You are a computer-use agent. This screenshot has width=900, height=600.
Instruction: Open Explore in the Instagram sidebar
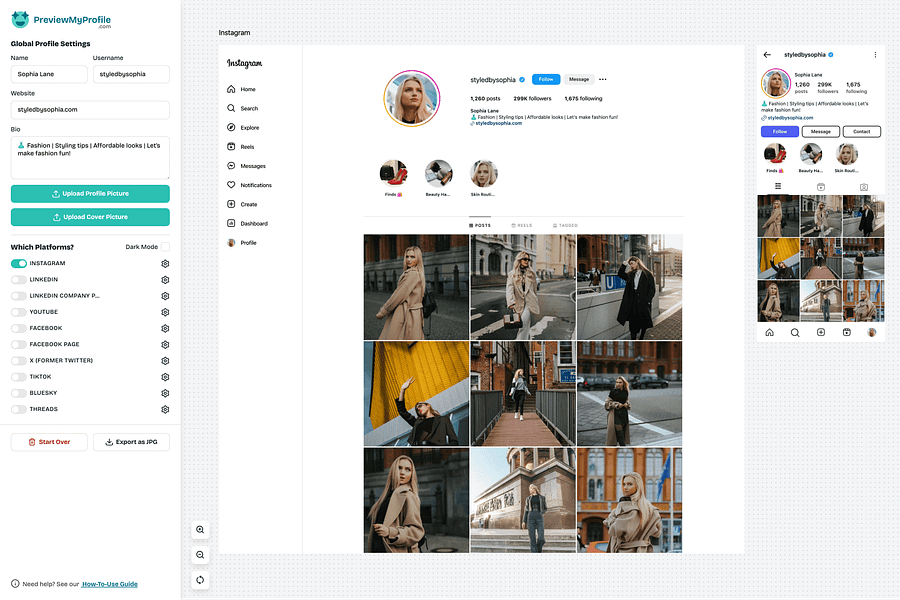(247, 127)
